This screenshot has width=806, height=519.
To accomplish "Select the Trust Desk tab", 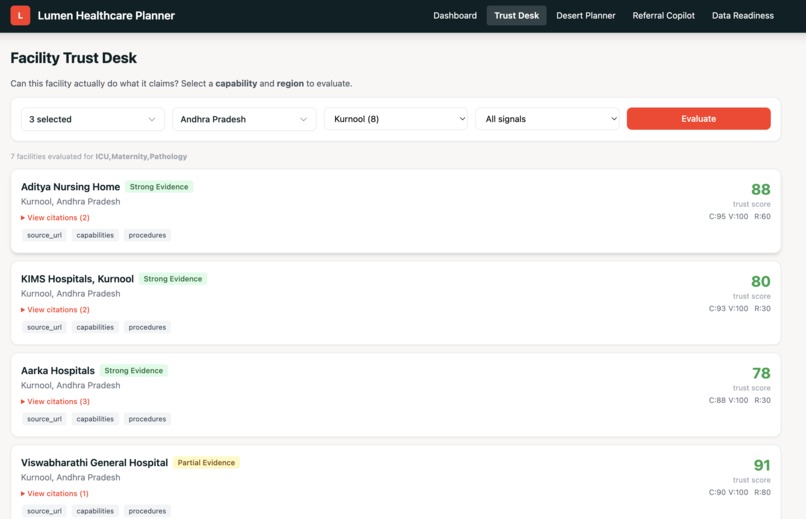I will 516,15.
